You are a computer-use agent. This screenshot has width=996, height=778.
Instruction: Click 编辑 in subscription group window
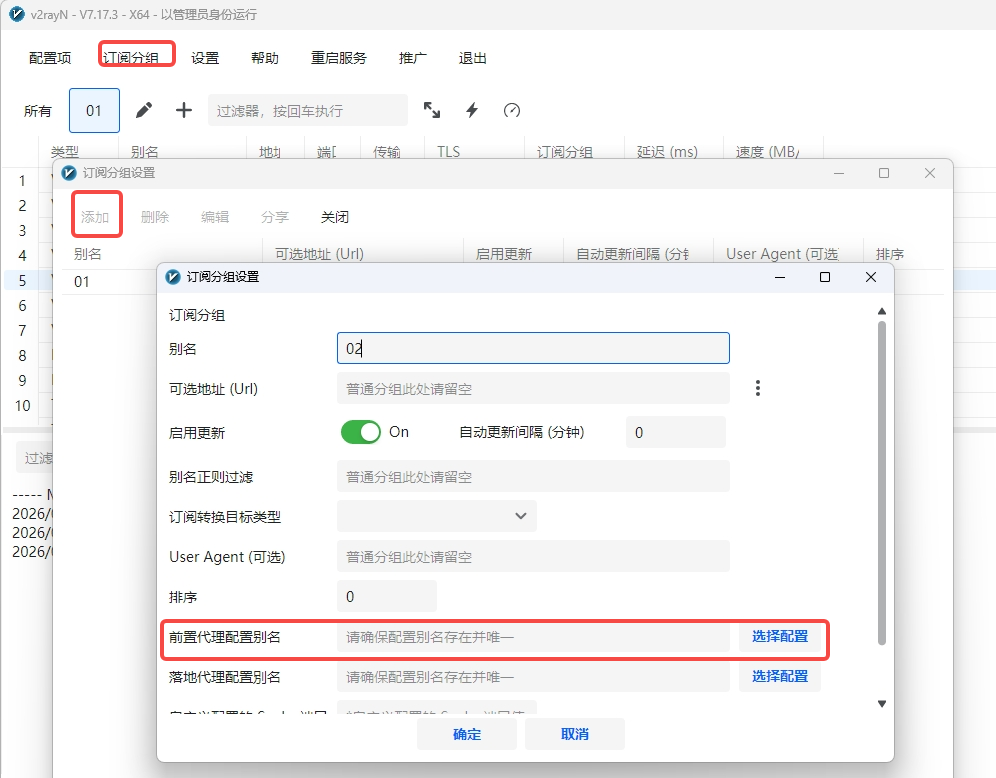[215, 217]
